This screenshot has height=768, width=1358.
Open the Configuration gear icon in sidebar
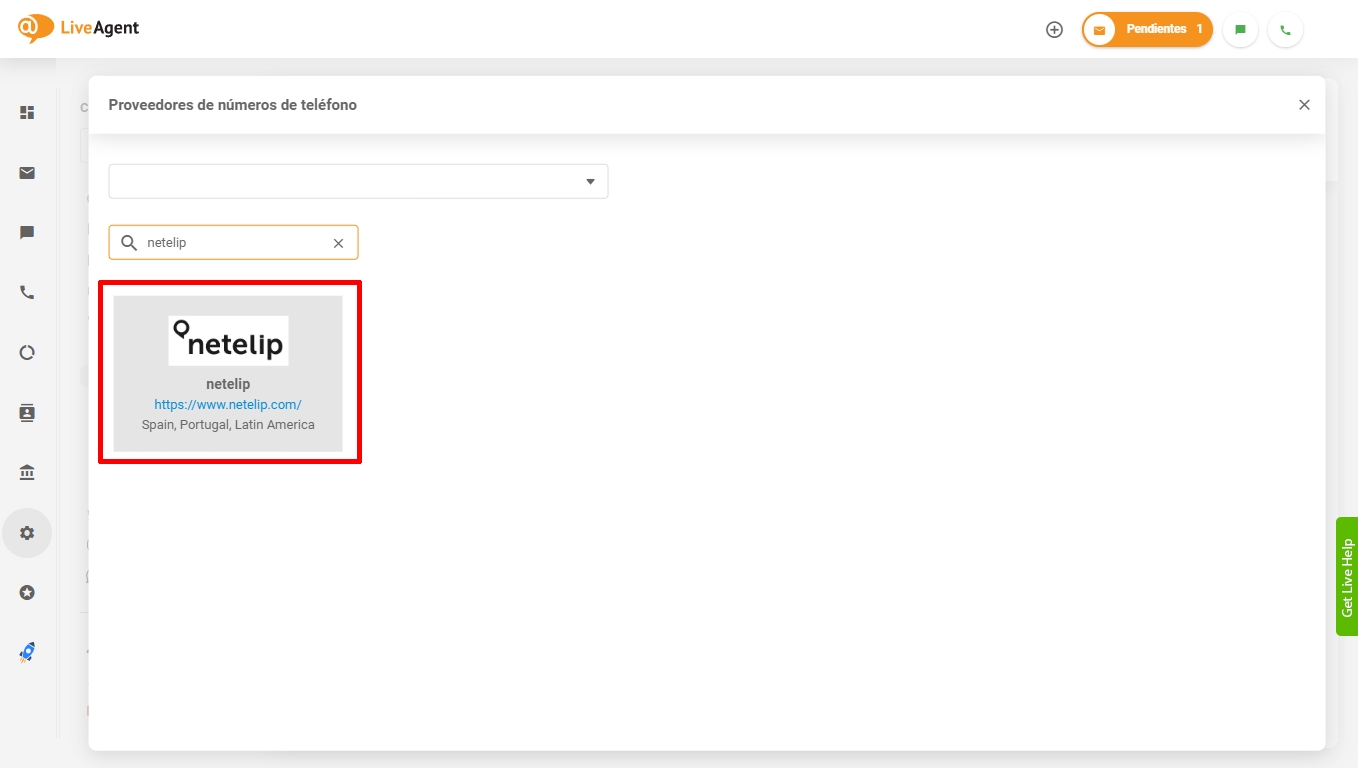click(x=27, y=533)
